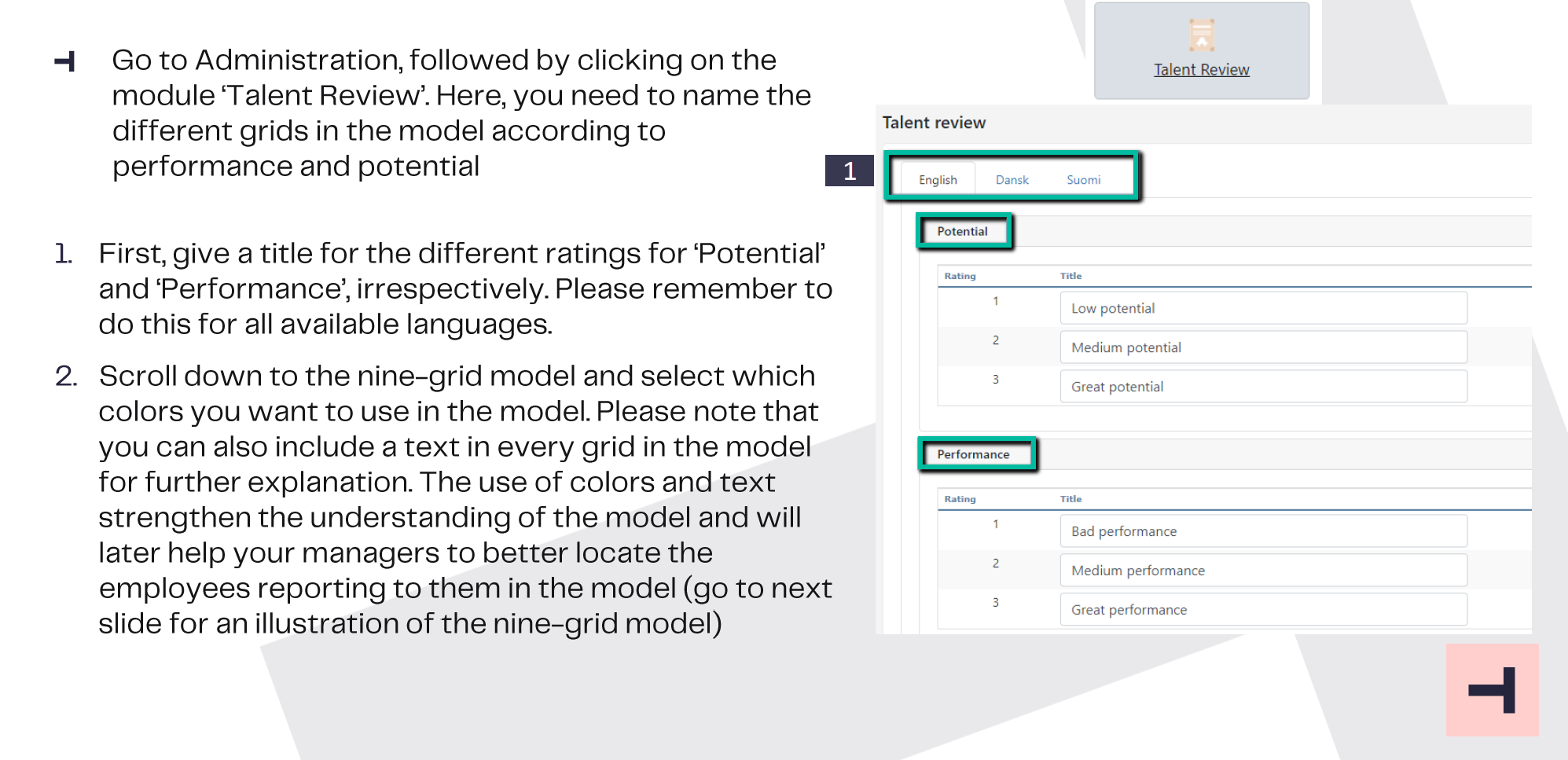Screen dimensions: 1568x760
Task: Open the Talent Review link
Action: [x=1201, y=70]
